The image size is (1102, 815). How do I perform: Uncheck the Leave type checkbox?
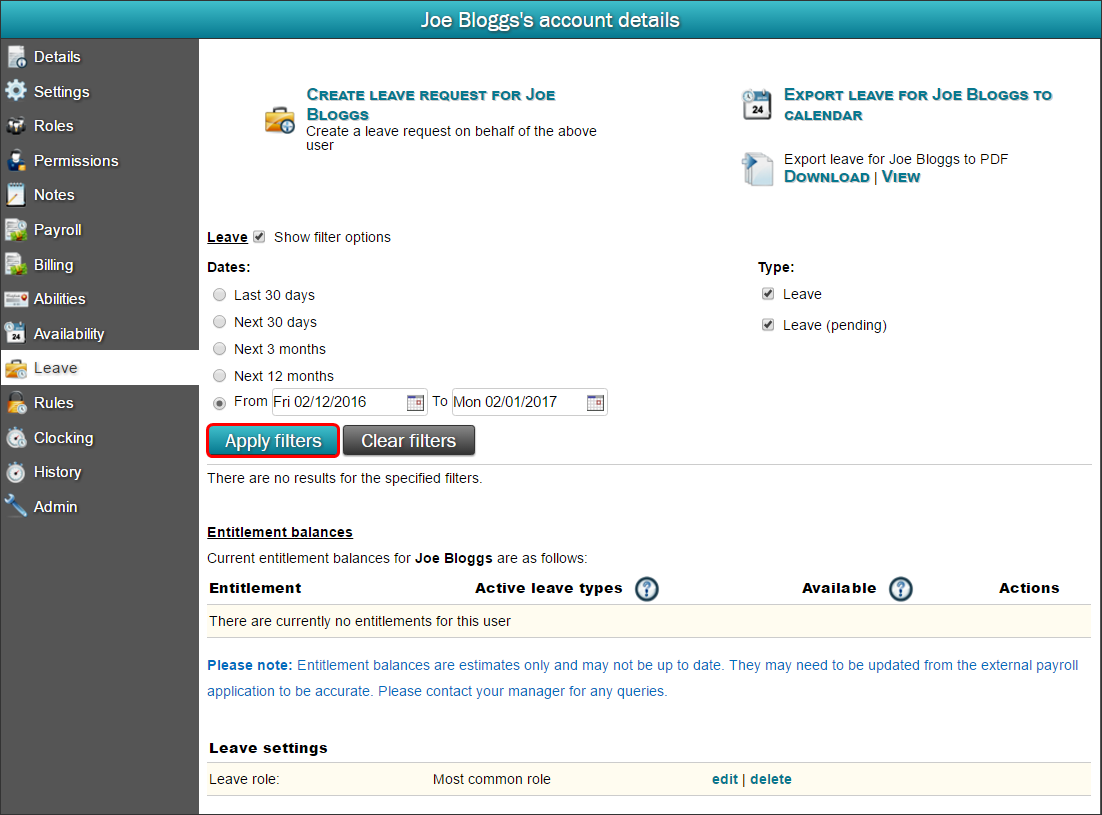click(x=768, y=294)
